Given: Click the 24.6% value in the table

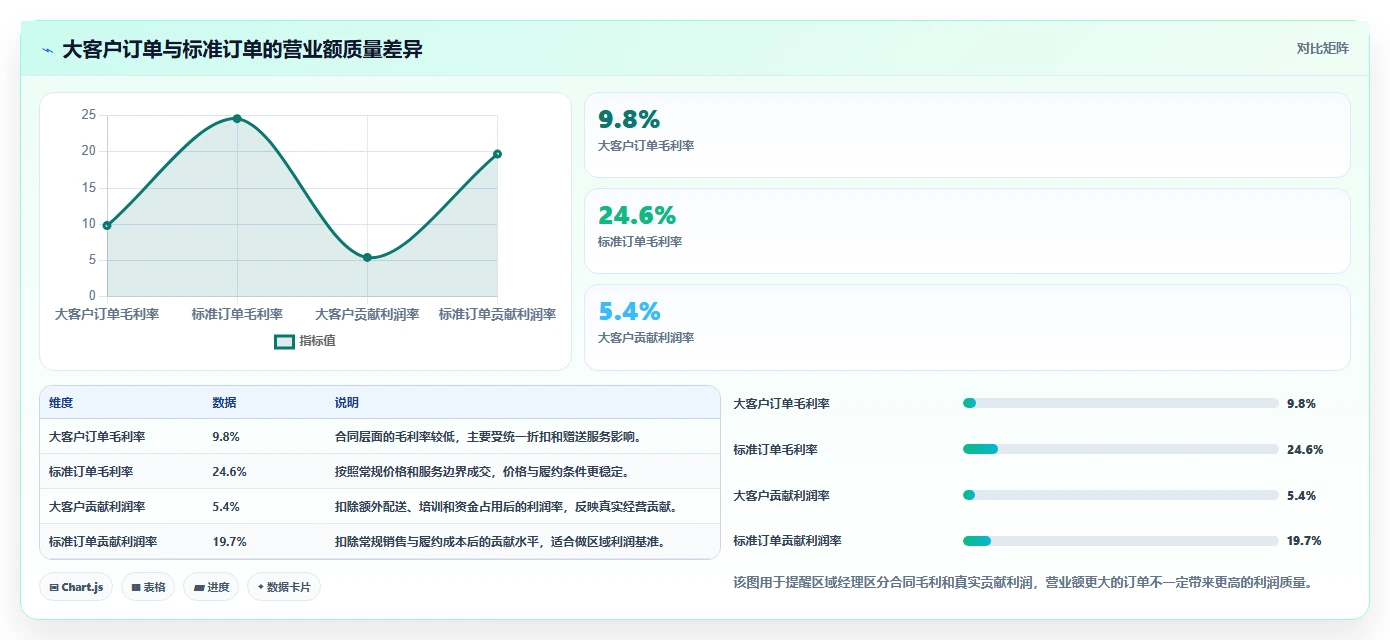Looking at the screenshot, I should tap(229, 472).
